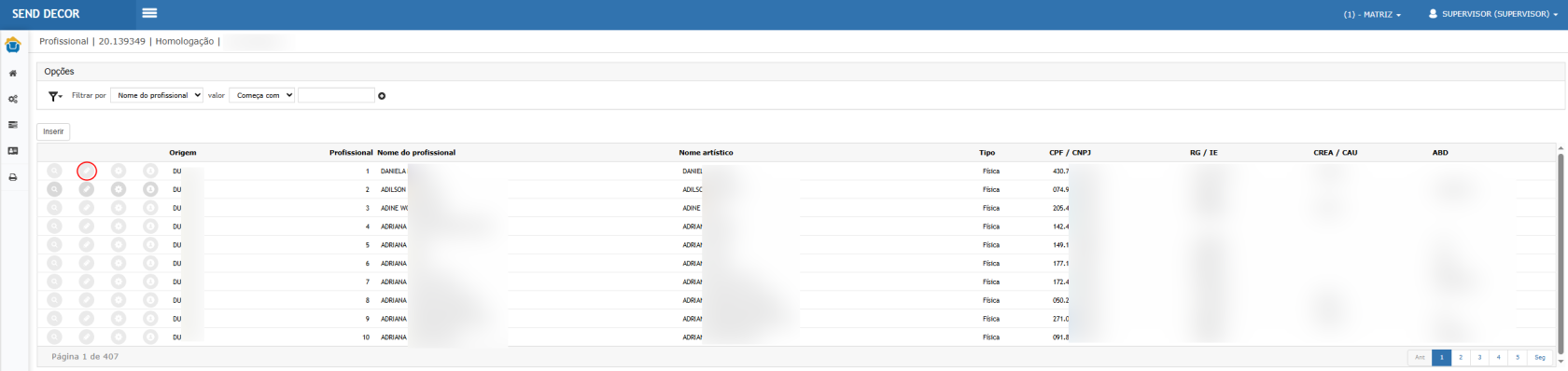This screenshot has height=371, width=1568.
Task: Click the name cell 'ADINE' in row 3
Action: tap(394, 208)
